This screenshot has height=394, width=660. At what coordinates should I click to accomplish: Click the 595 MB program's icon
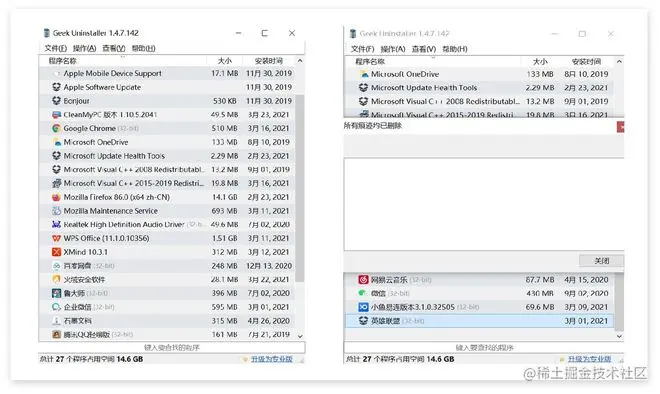point(56,307)
